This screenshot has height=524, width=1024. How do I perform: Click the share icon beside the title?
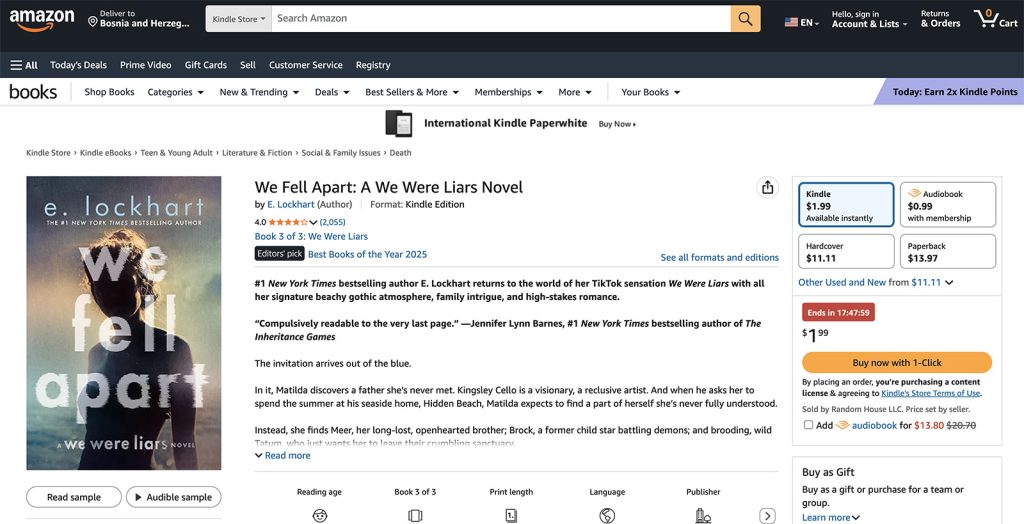767,188
